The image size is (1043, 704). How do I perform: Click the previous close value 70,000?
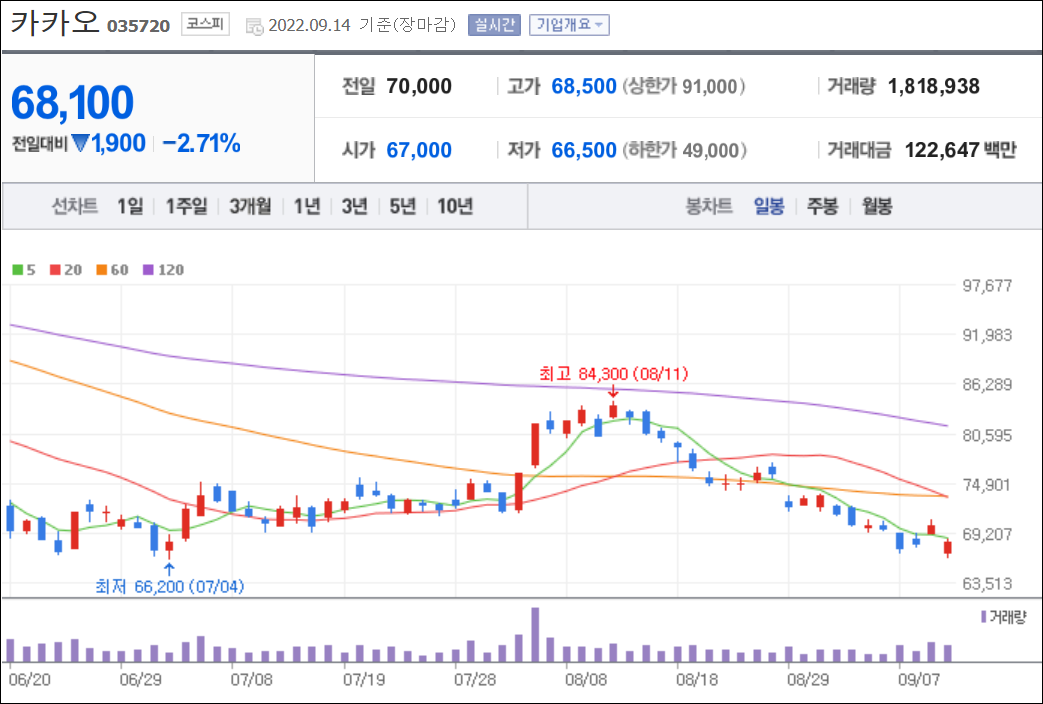pyautogui.click(x=419, y=86)
